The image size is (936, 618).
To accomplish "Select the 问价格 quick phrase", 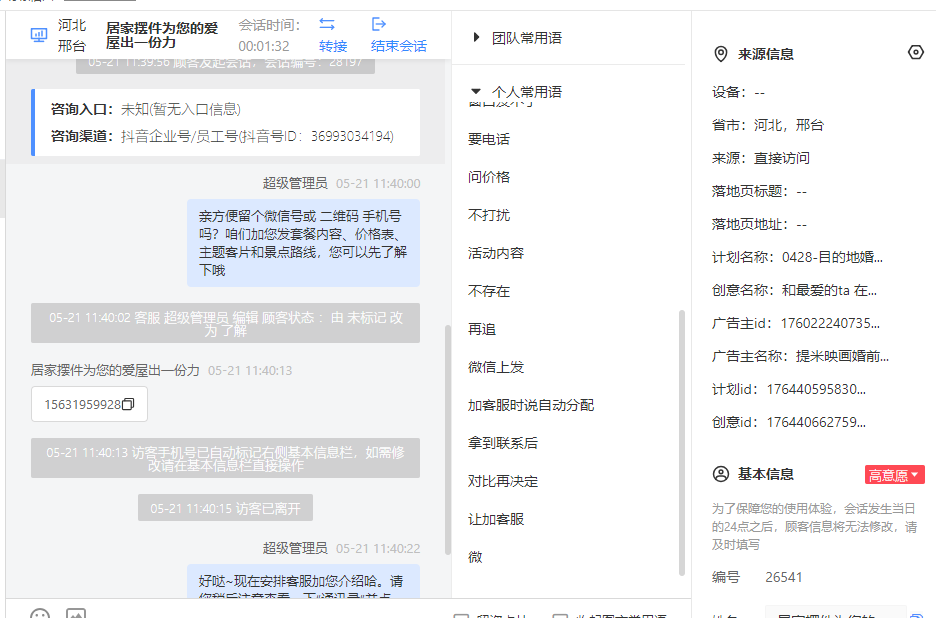I will pyautogui.click(x=489, y=177).
